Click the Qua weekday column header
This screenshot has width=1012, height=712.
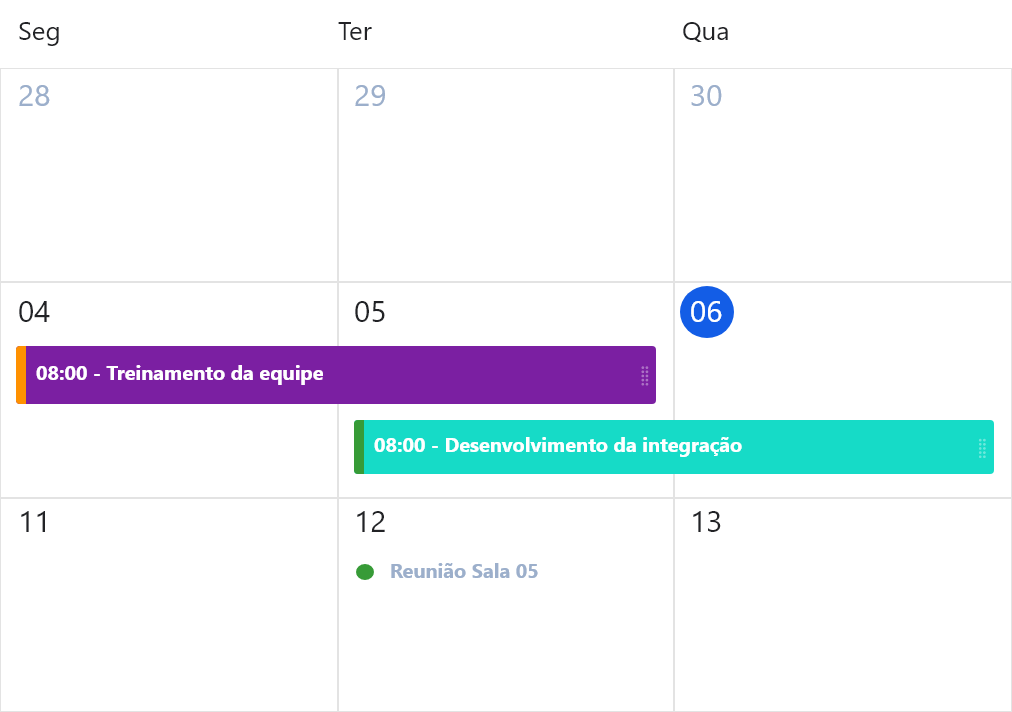(705, 32)
